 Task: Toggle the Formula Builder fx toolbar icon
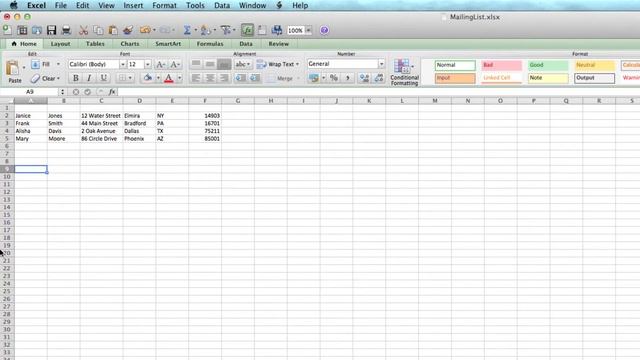pyautogui.click(x=247, y=30)
